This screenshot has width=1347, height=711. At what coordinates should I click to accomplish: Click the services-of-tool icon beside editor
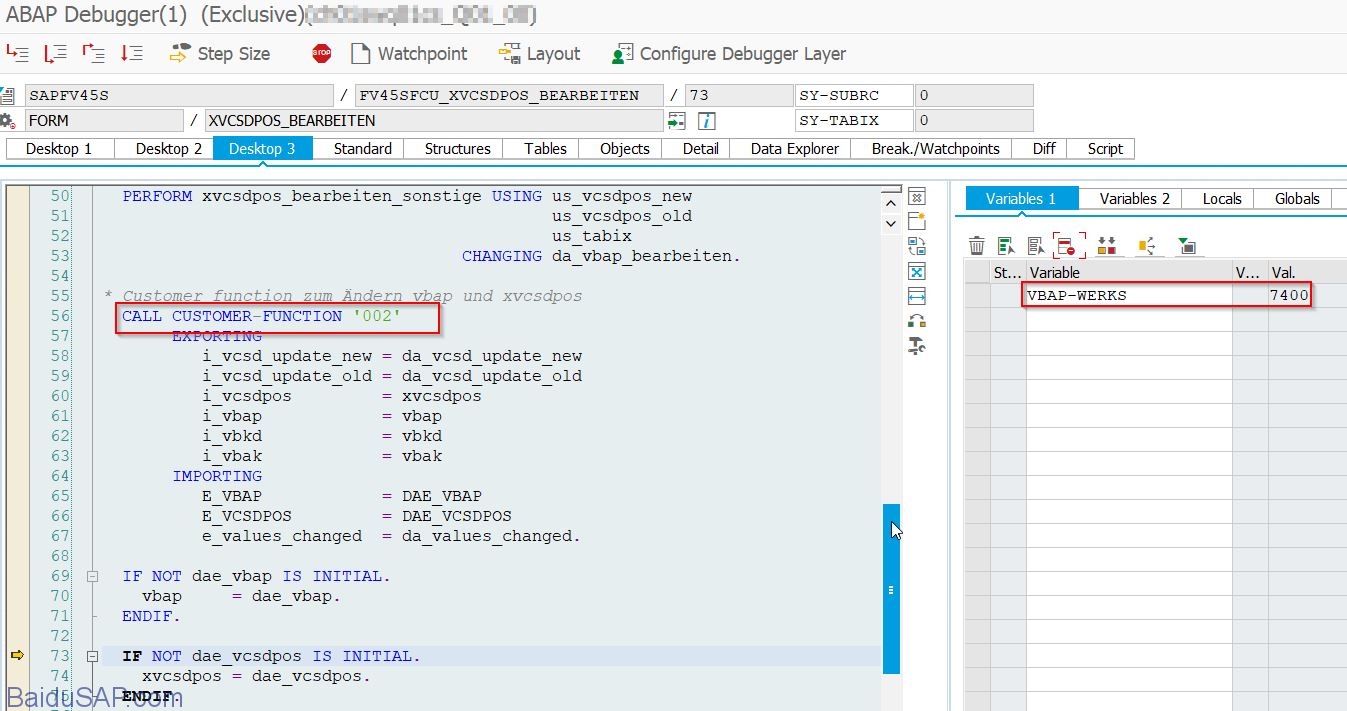(916, 321)
